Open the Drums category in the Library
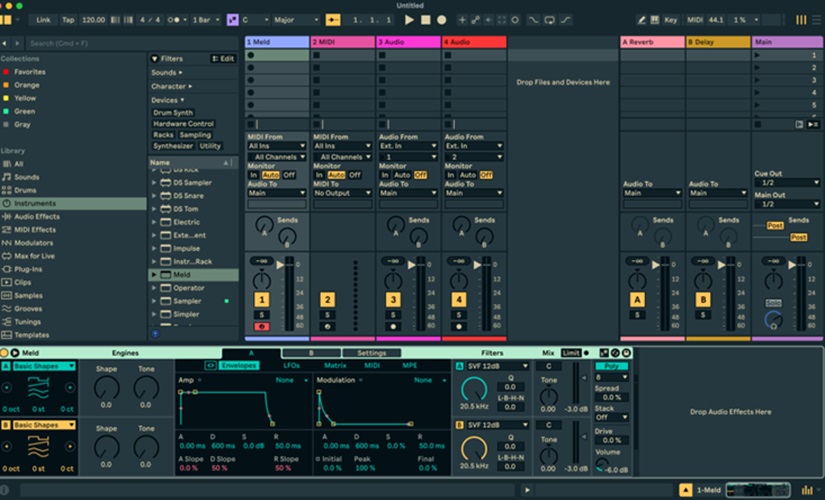825x500 pixels. [x=27, y=190]
